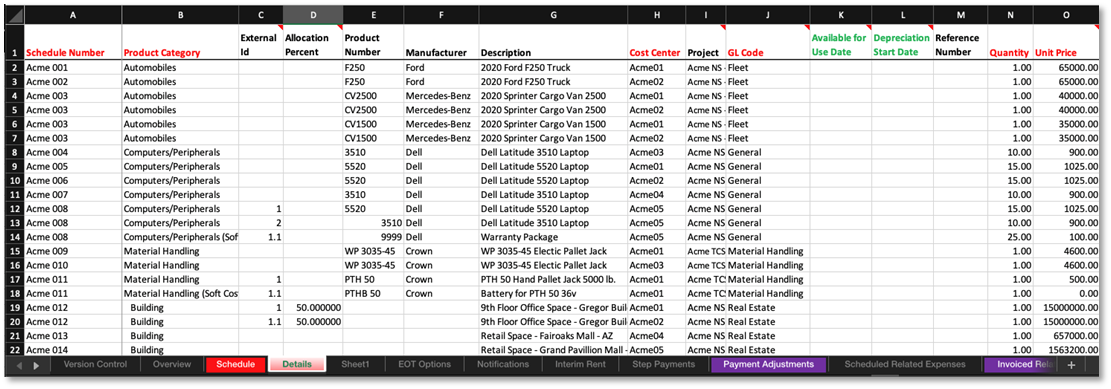Click the 2020 Sprinter Cargo Van 1500 cell in row 6
Screen dimensions: 1111x389
click(x=553, y=124)
